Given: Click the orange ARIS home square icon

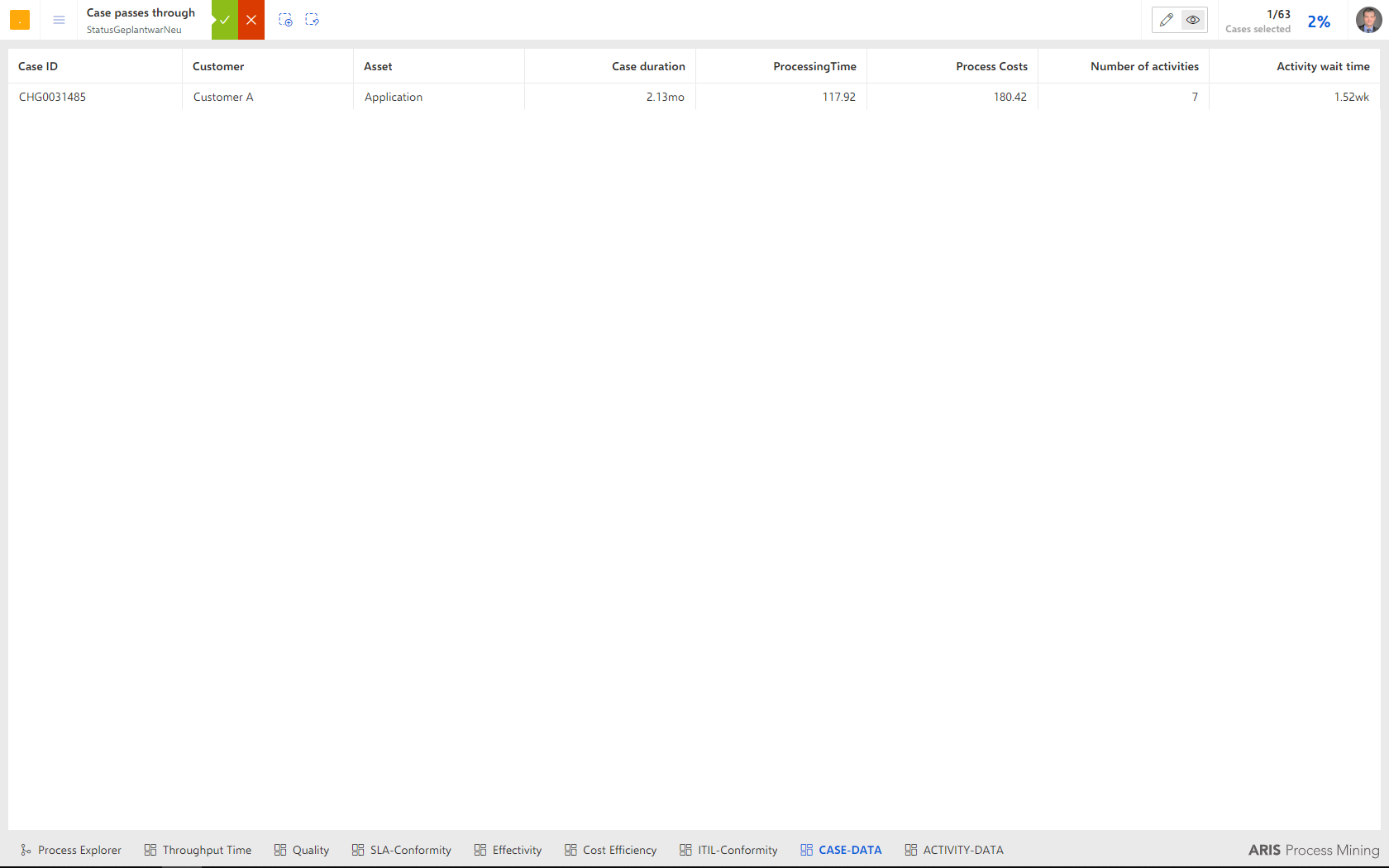Looking at the screenshot, I should (20, 20).
